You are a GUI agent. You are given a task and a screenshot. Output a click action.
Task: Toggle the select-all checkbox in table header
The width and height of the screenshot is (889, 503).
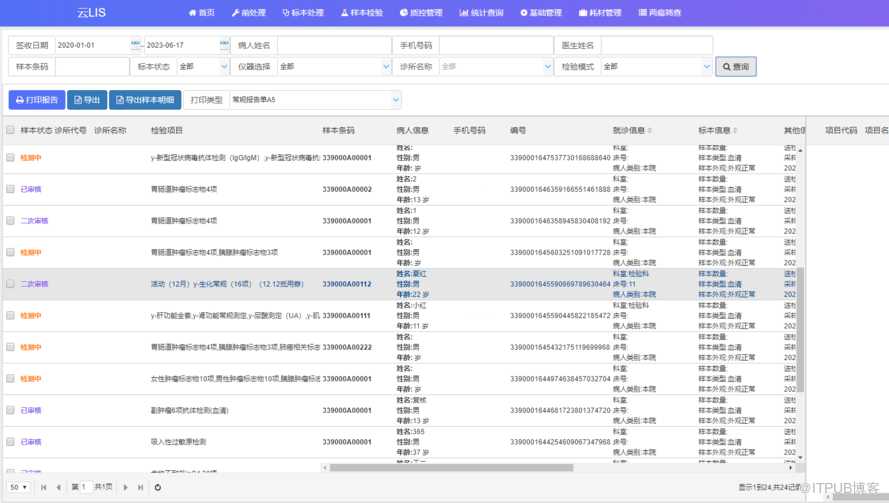click(11, 130)
